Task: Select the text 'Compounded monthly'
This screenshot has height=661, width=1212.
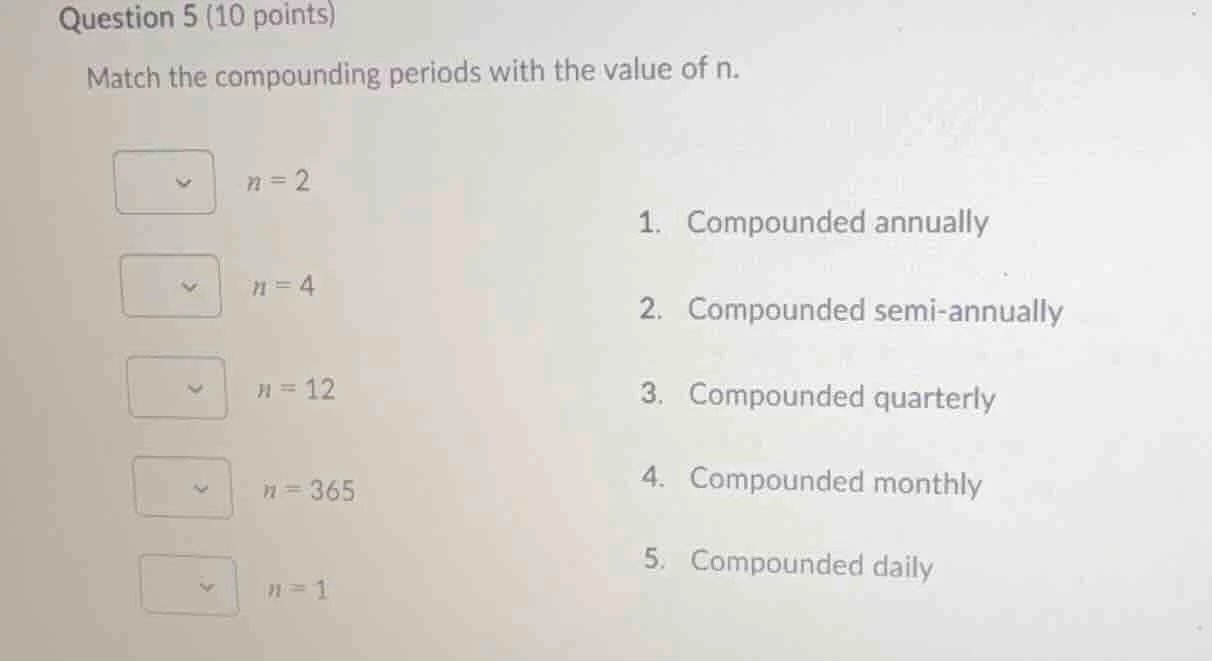Action: [x=833, y=483]
